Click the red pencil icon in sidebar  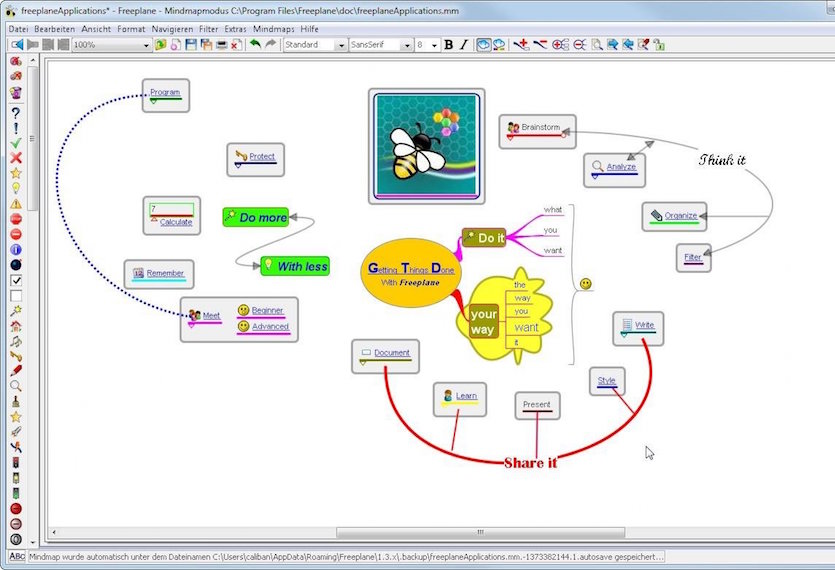pyautogui.click(x=16, y=370)
